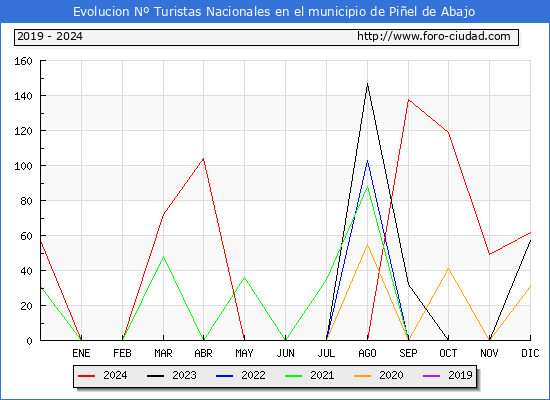Click the 40 y-axis value

(26, 271)
